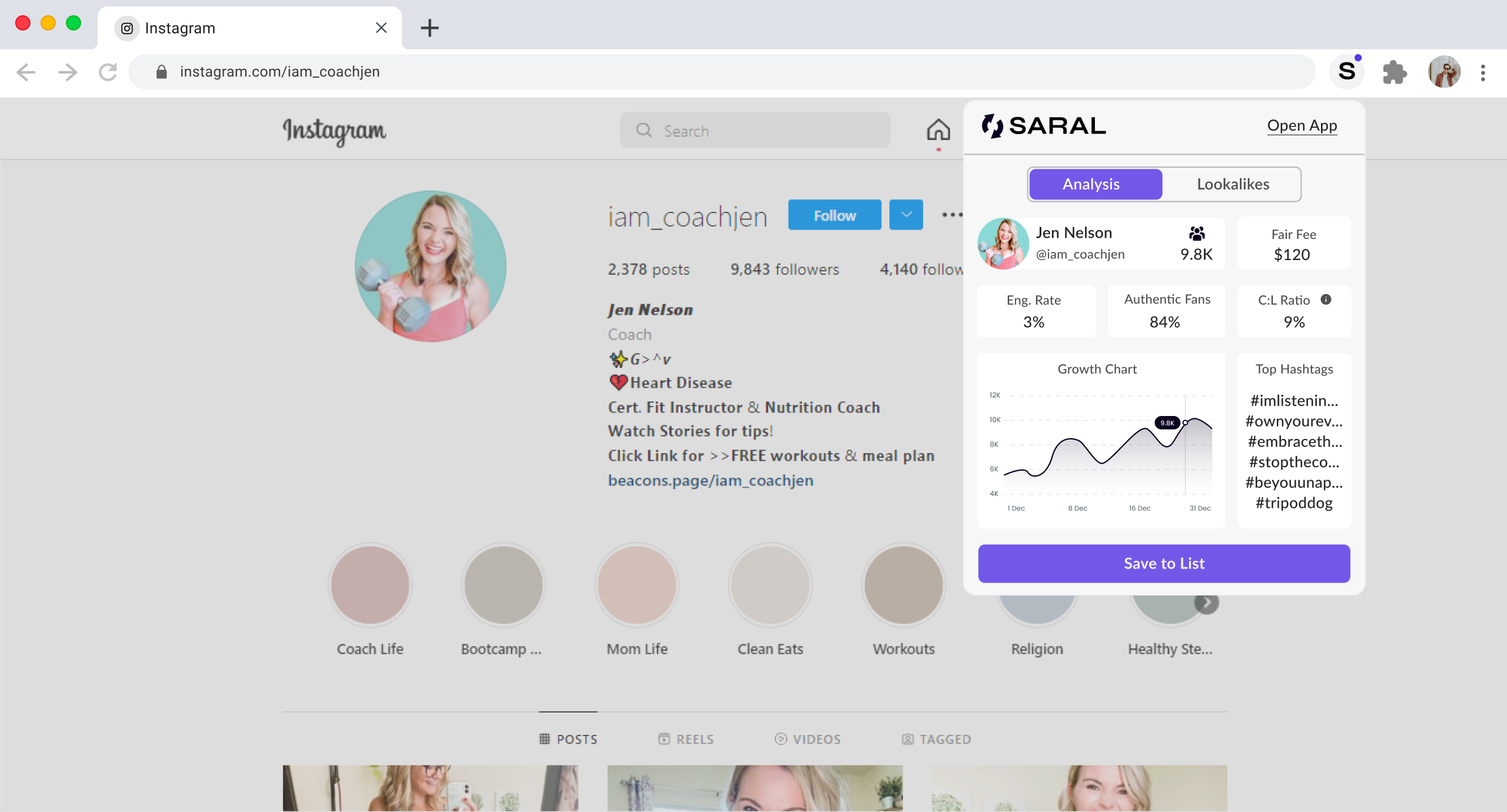Click the search magnifier icon
1507x812 pixels.
(644, 130)
